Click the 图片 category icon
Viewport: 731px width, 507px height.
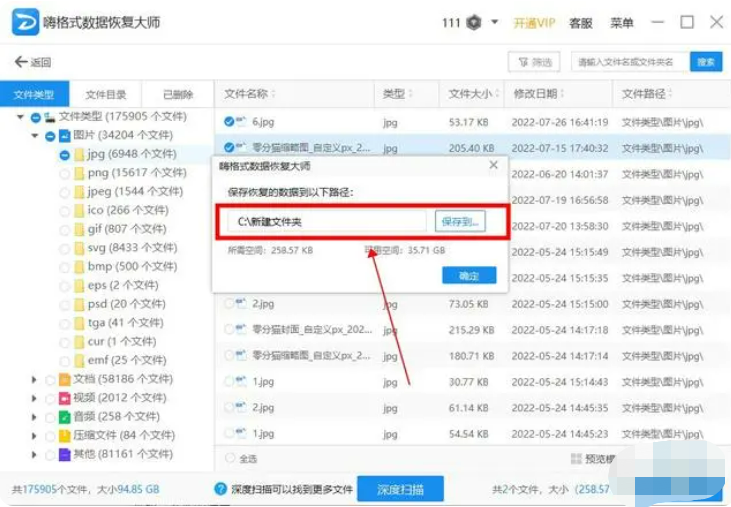point(64,136)
